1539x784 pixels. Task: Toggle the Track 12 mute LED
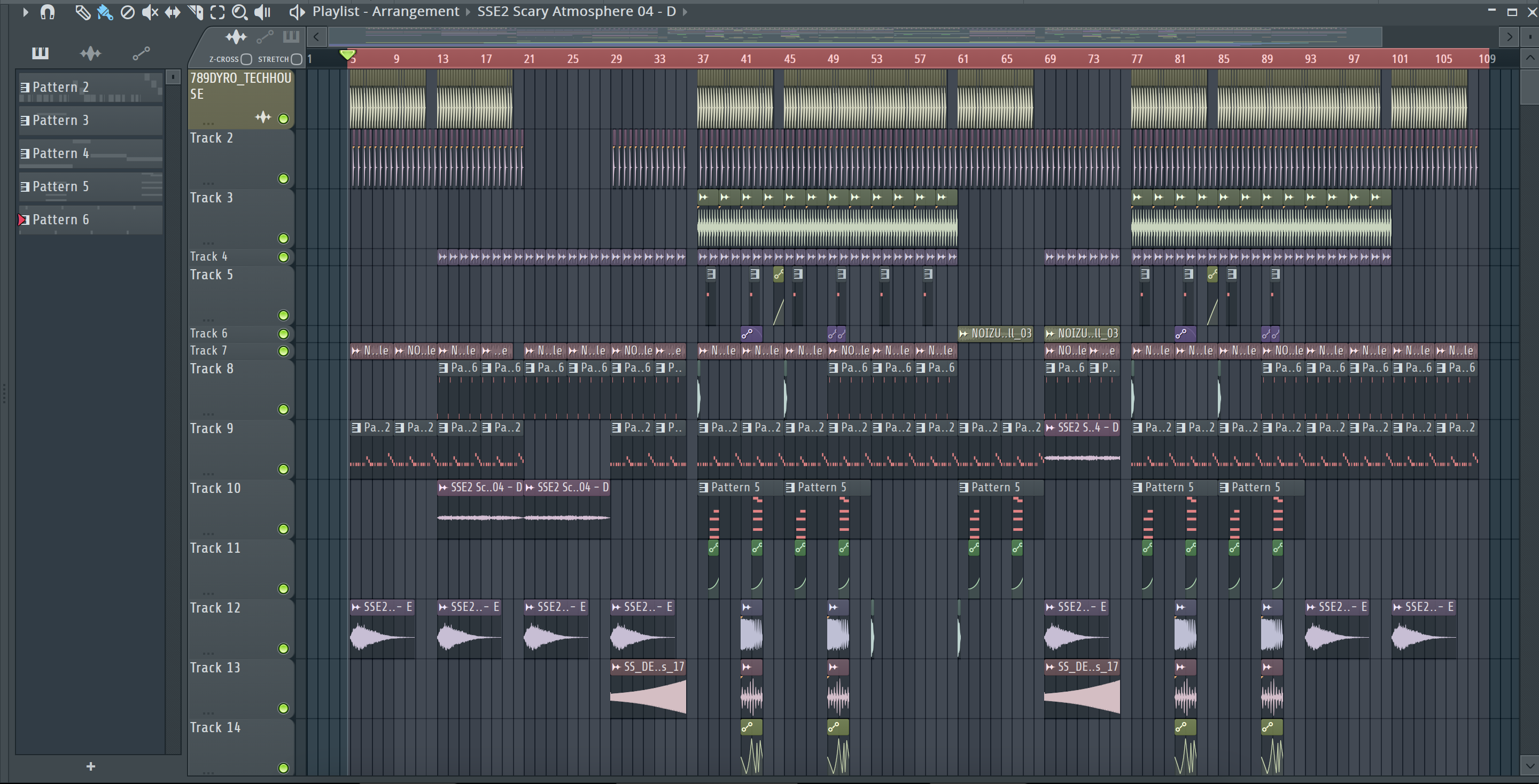tap(284, 648)
